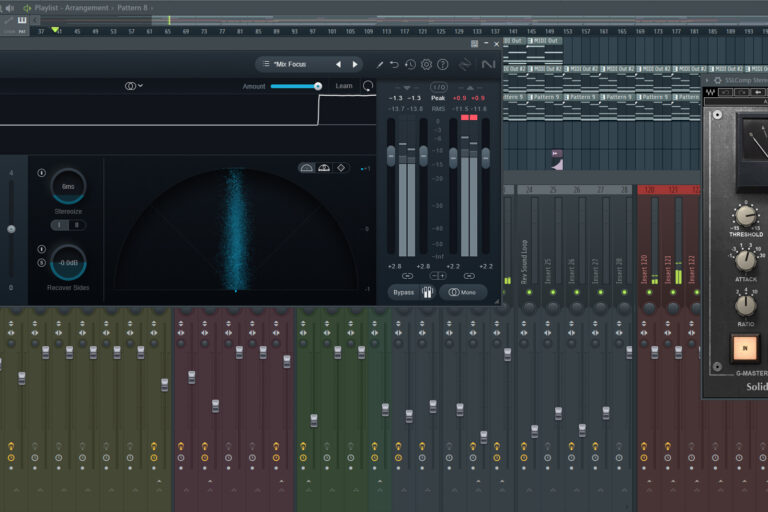
Task: Click the Amount slider handle
Action: point(318,86)
